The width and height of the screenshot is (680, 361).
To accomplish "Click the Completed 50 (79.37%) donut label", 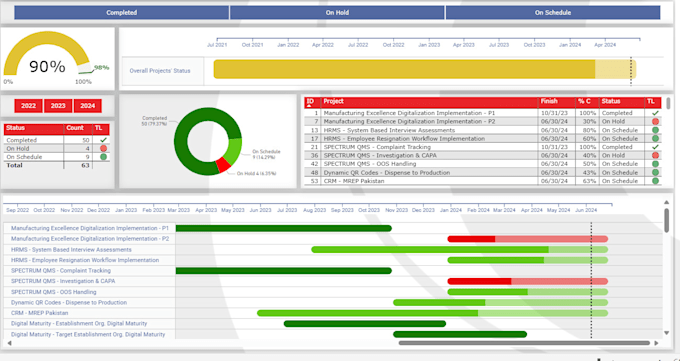I will 154,121.
